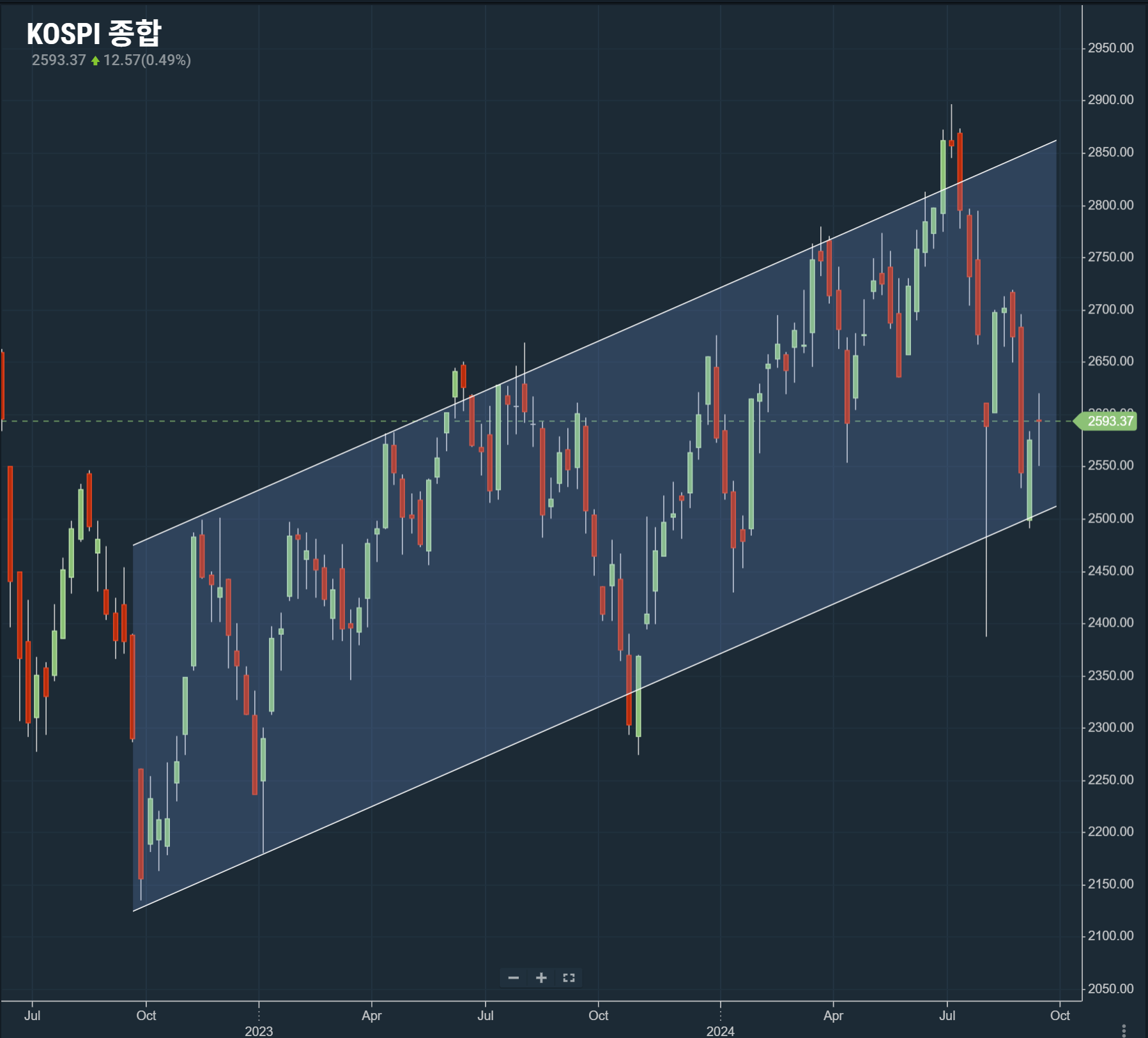Click the green up-arrow change indicator
The height and width of the screenshot is (1038, 1148).
pos(95,61)
